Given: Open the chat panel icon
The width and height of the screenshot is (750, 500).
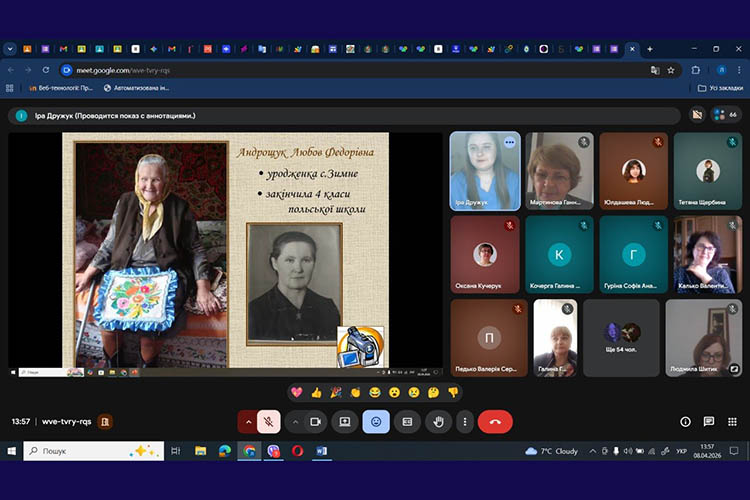Looking at the screenshot, I should click(709, 422).
